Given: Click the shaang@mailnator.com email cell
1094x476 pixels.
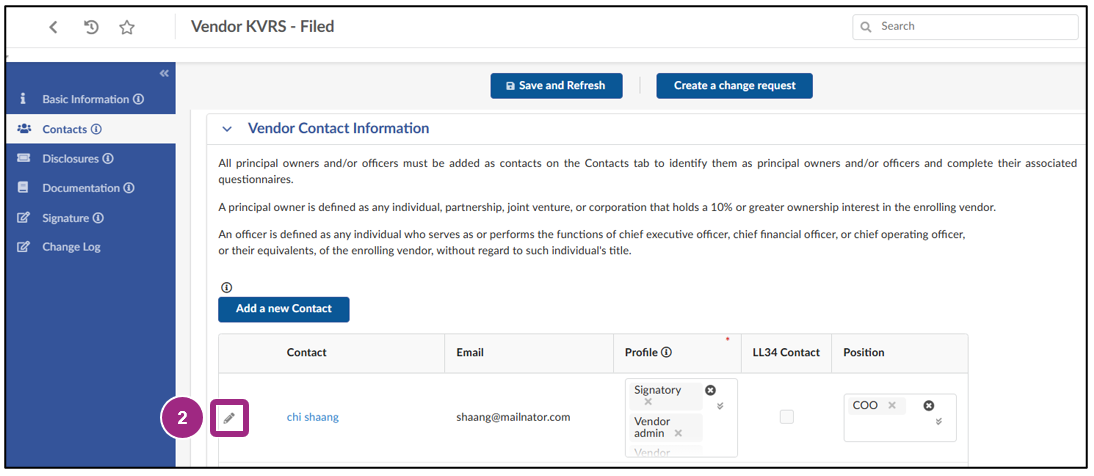Looking at the screenshot, I should [514, 417].
